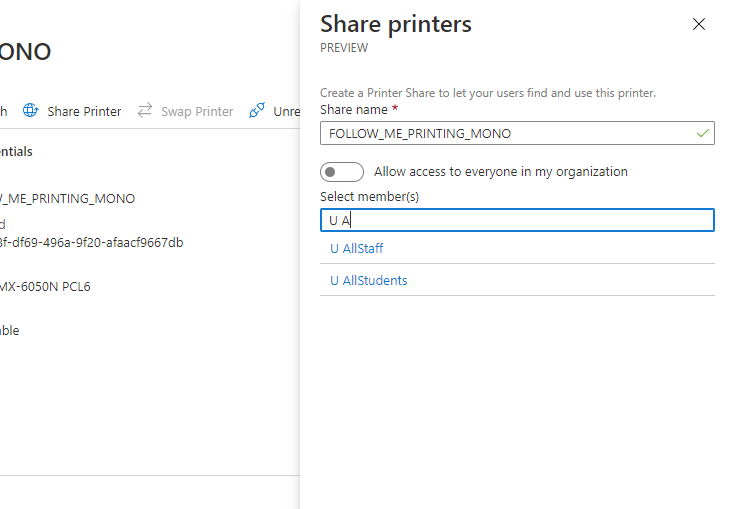
Task: Select U AllStaff from member suggestions
Action: [x=357, y=248]
